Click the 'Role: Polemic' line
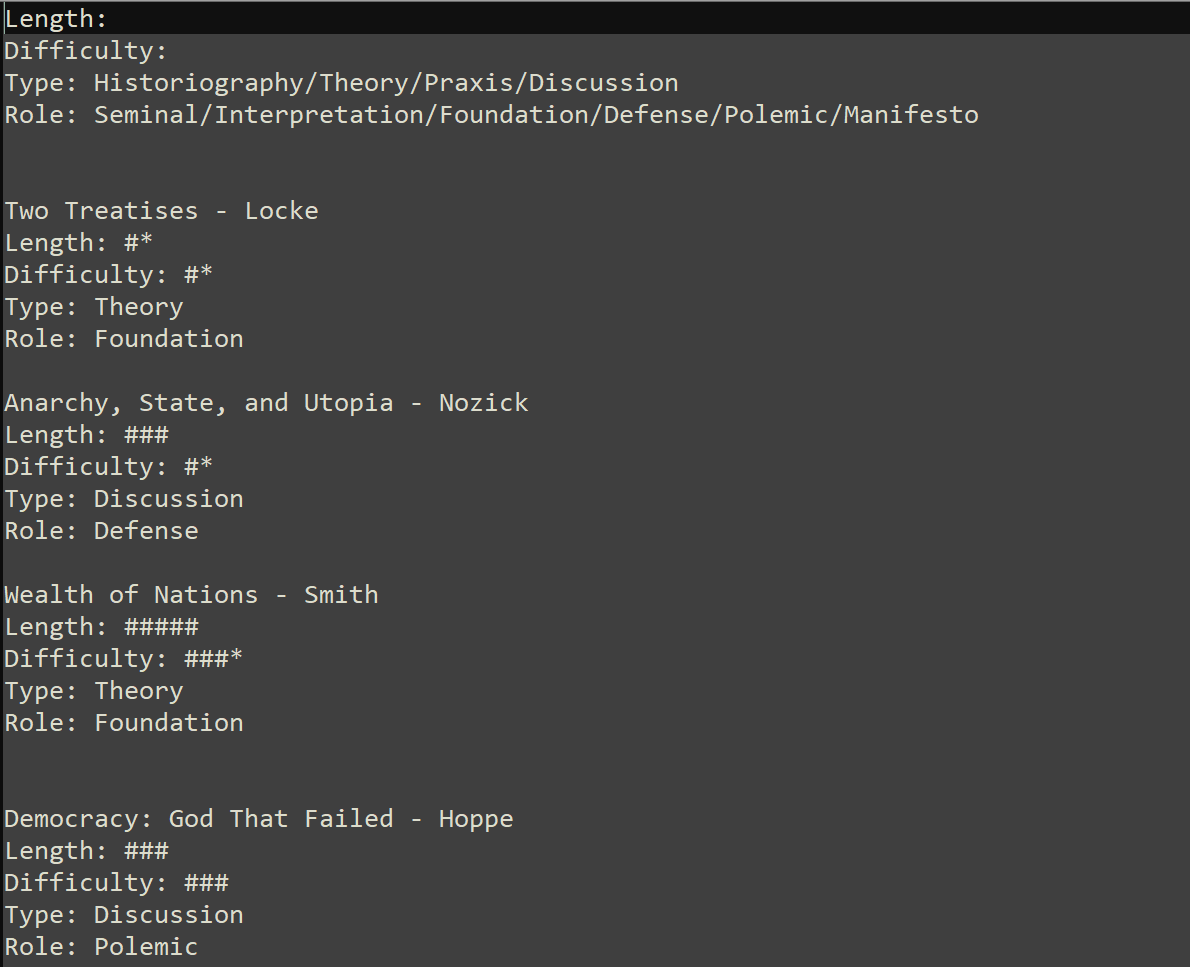Screen dimensions: 1190x967 coord(101,947)
